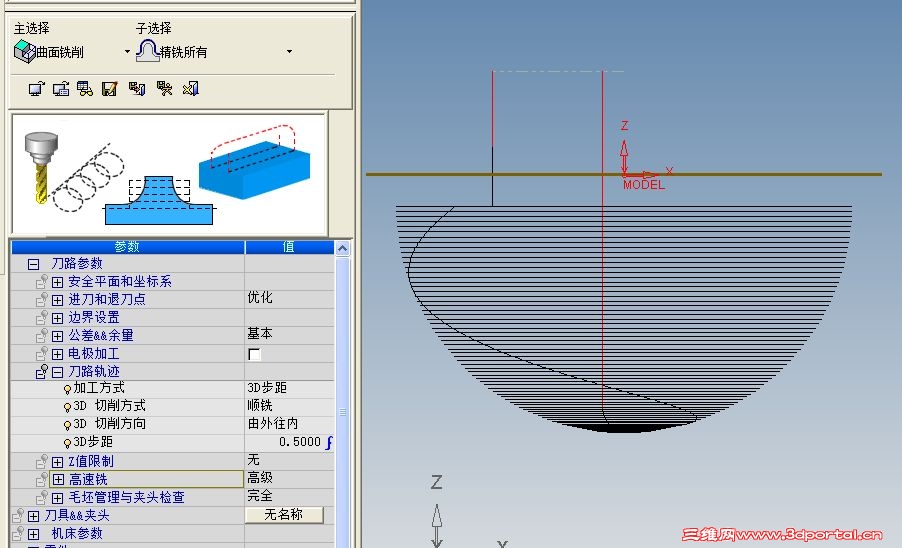902x548 pixels.
Task: Expand the 机床参数 node
Action: click(33, 534)
